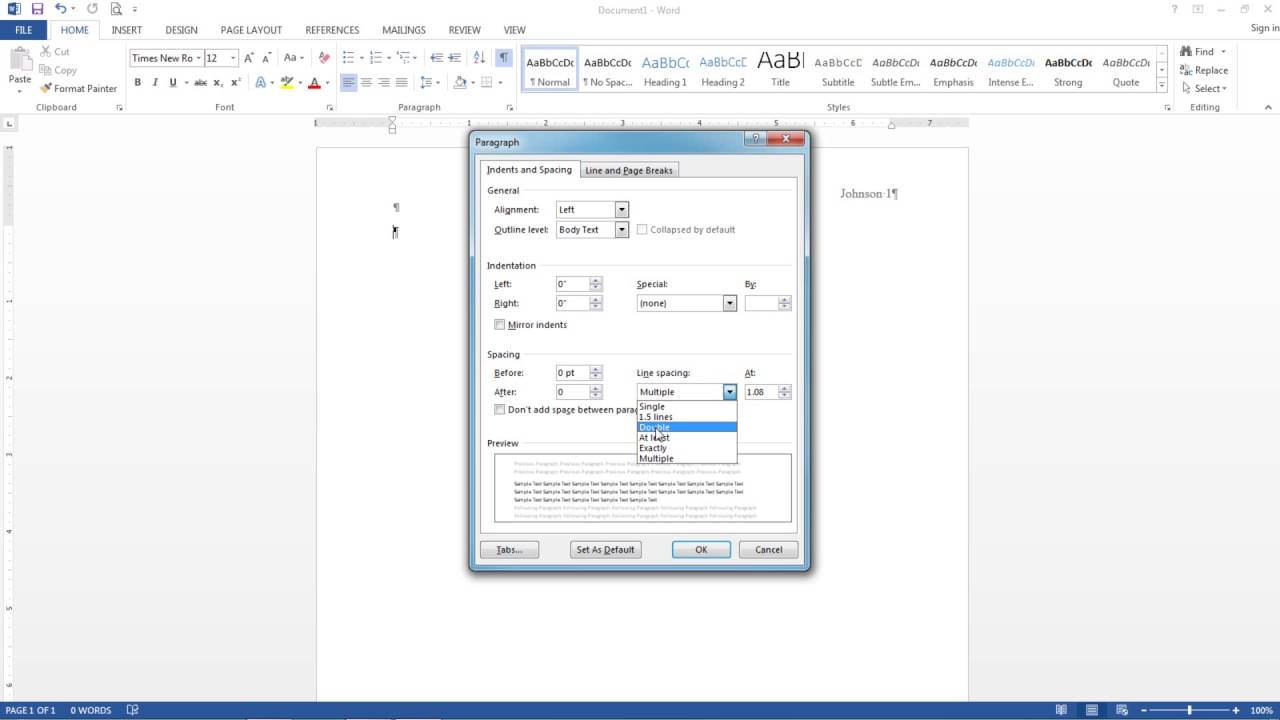This screenshot has height=720, width=1280.
Task: Open the font name dropdown
Action: 199,58
